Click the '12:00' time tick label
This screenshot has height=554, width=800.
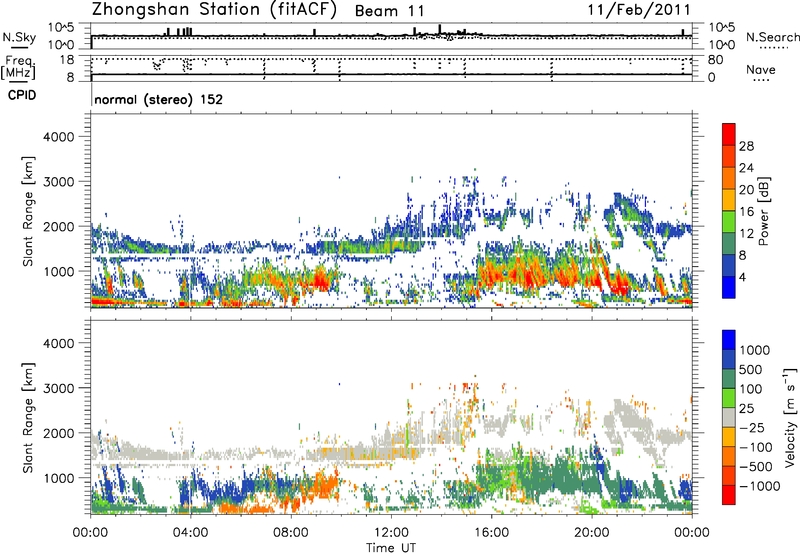point(391,533)
